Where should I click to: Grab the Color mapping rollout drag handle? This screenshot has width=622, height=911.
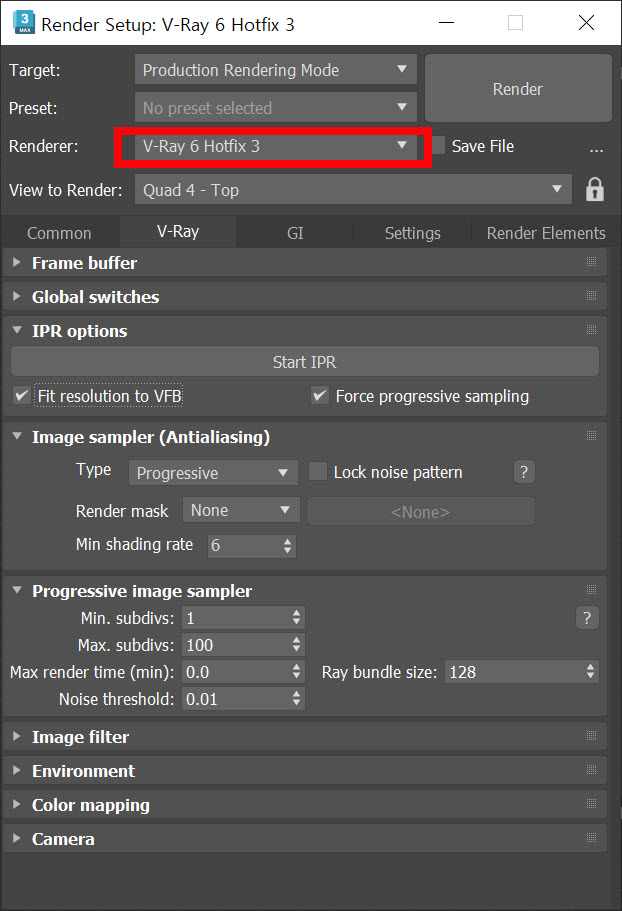(x=591, y=804)
